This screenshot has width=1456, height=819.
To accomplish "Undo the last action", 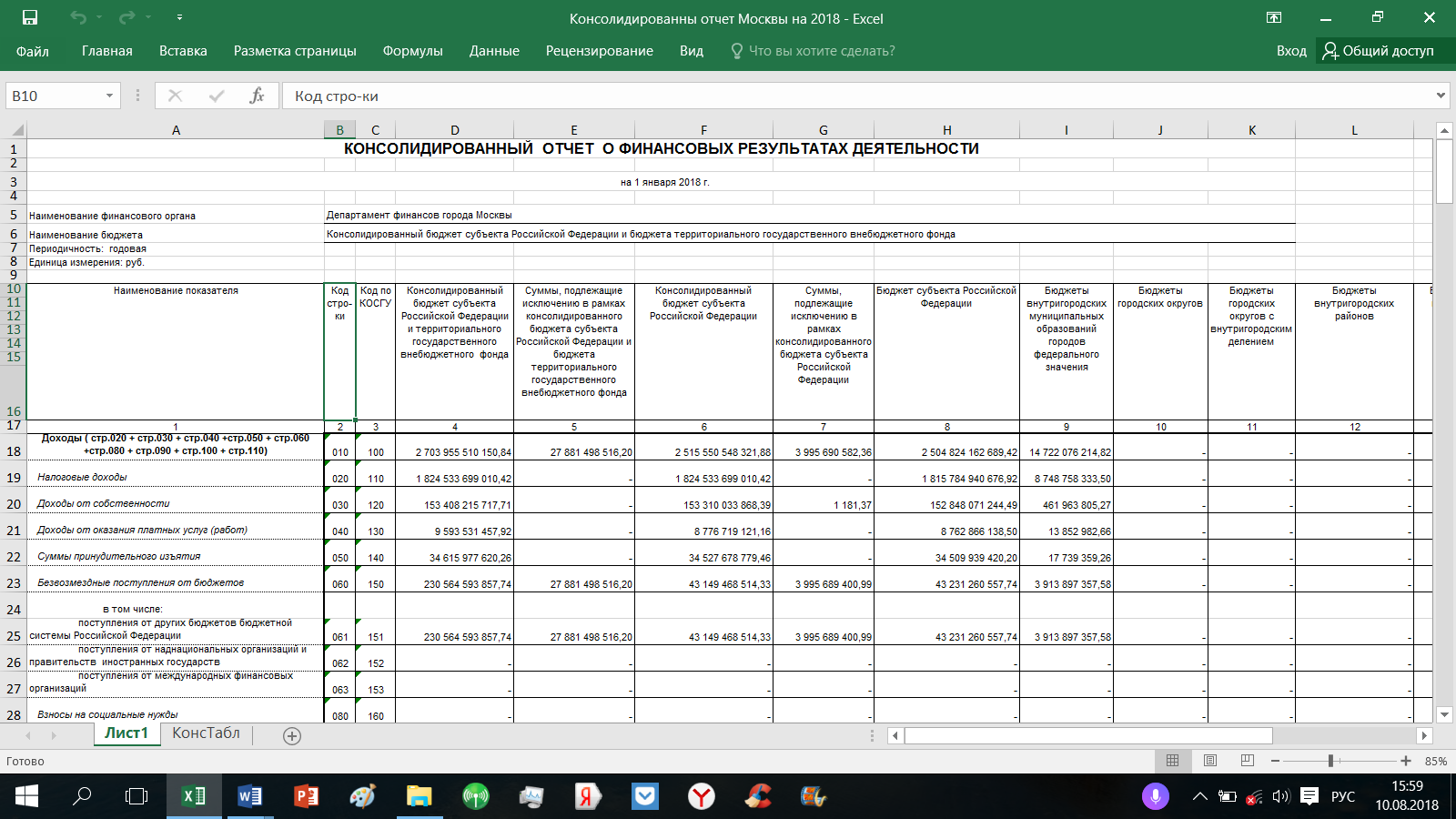I will (78, 18).
